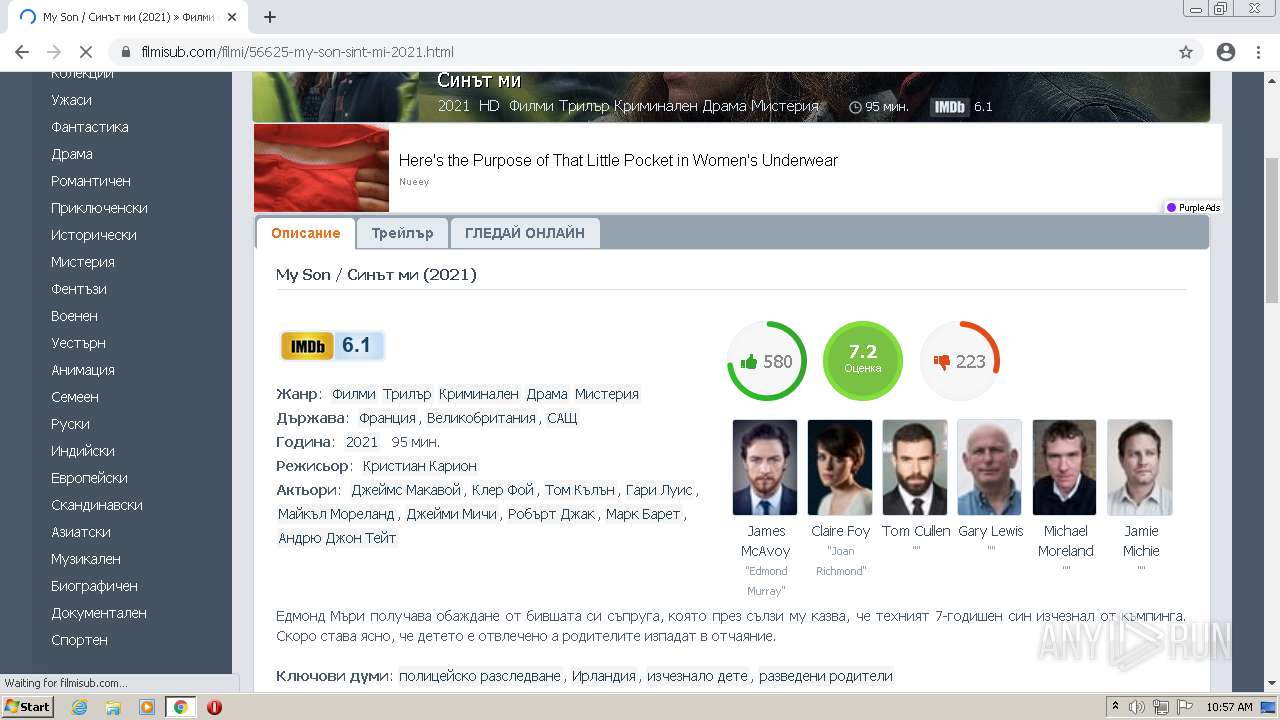Select Ужаси in the sidebar
The width and height of the screenshot is (1280, 720).
[x=71, y=100]
